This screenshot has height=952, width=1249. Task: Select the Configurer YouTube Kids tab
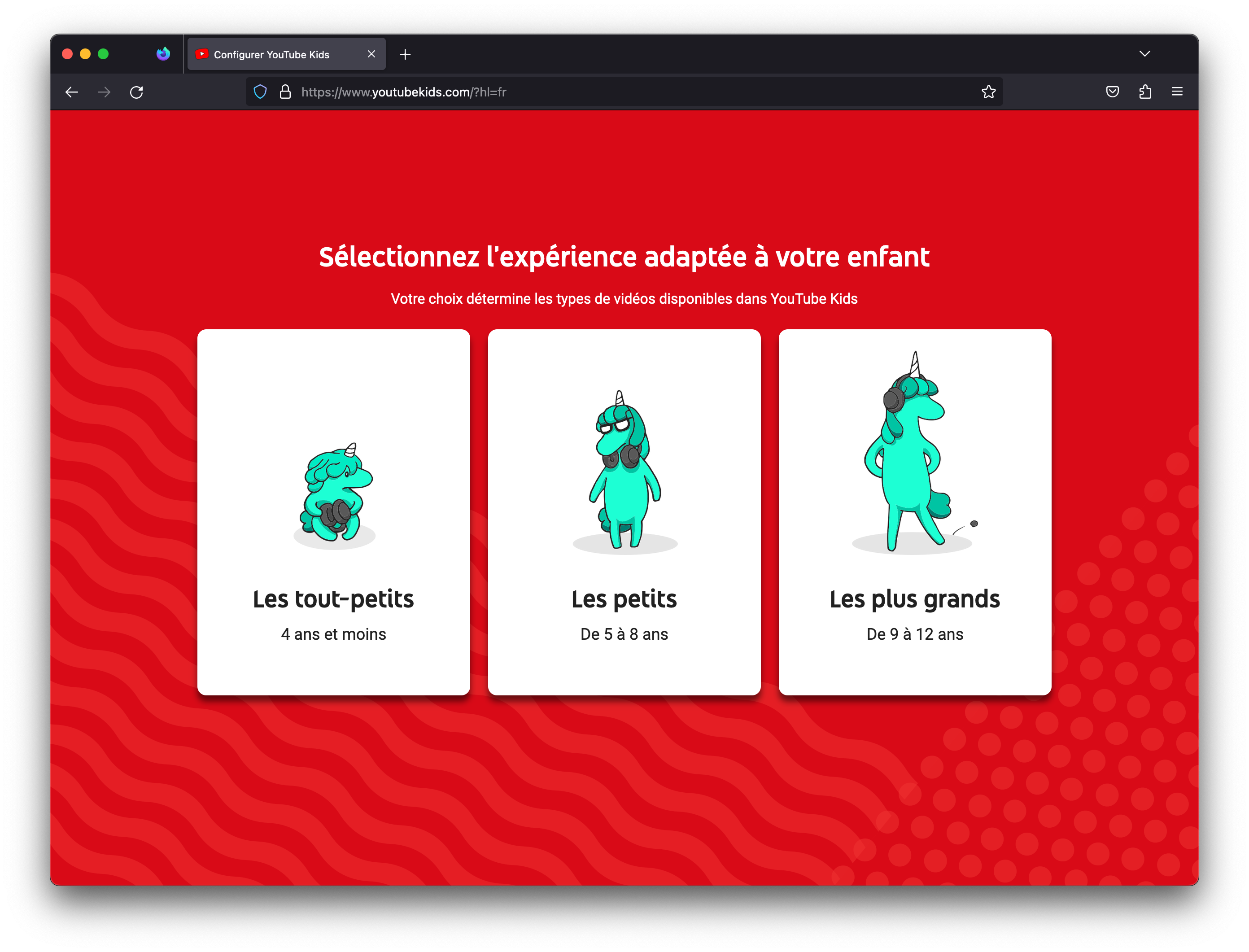(287, 54)
